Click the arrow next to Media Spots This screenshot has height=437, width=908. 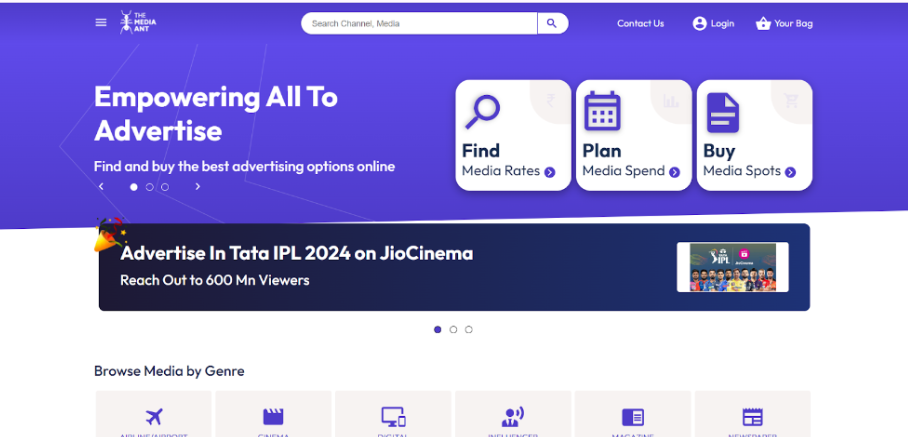(790, 172)
